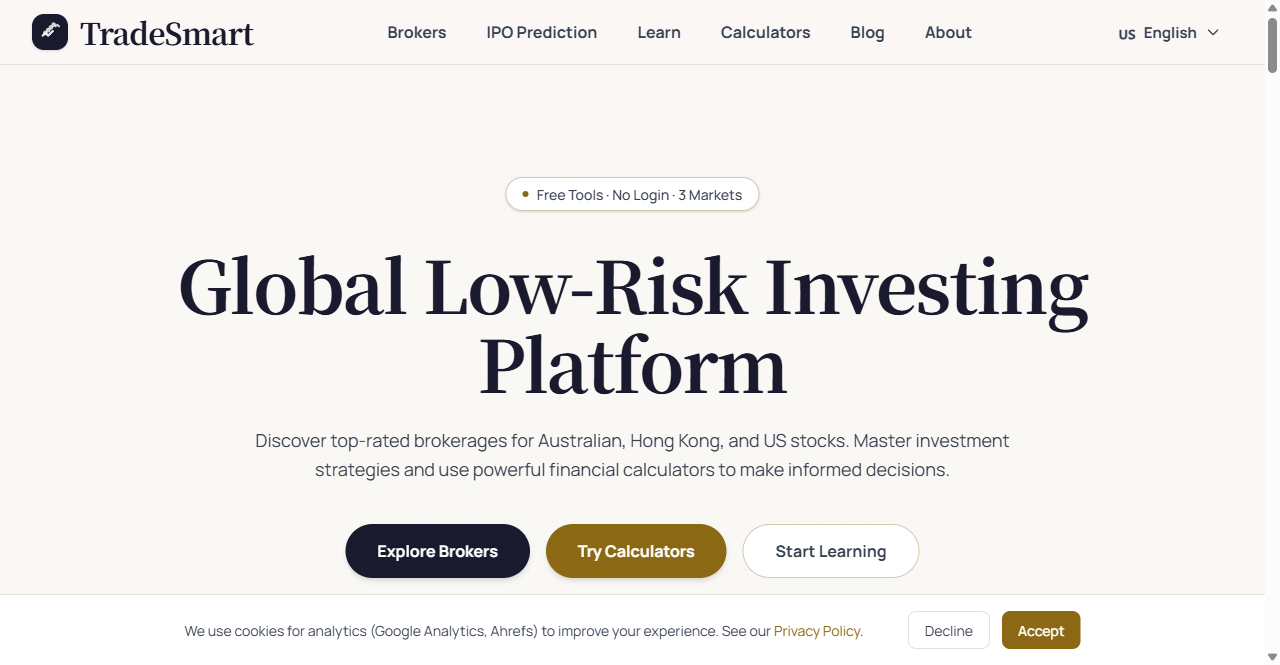
Task: Click the dot icon inside the badge
Action: [x=524, y=194]
